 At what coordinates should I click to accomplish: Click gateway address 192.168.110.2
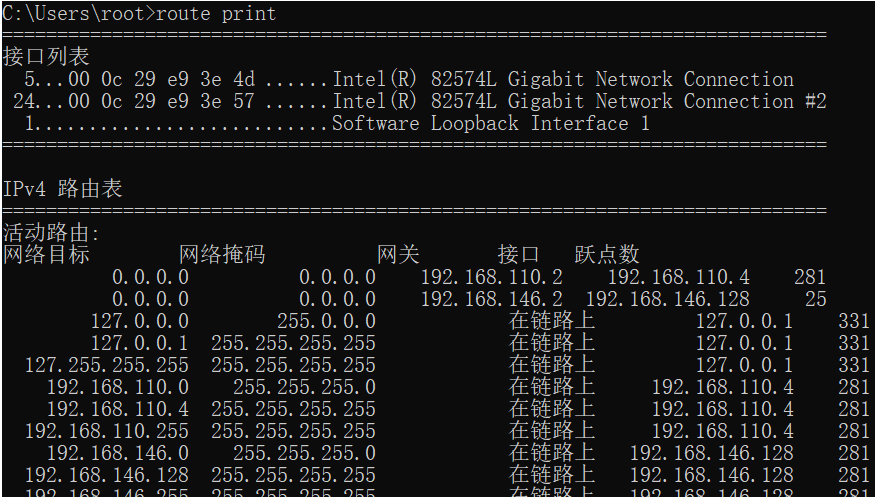[492, 277]
